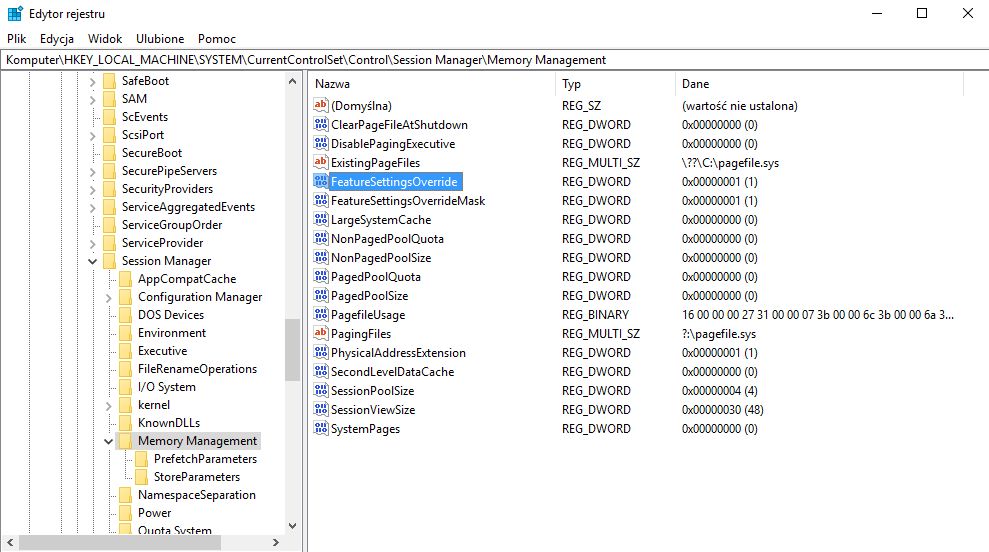Collapse the Memory Management key
The image size is (989, 552).
pos(108,441)
